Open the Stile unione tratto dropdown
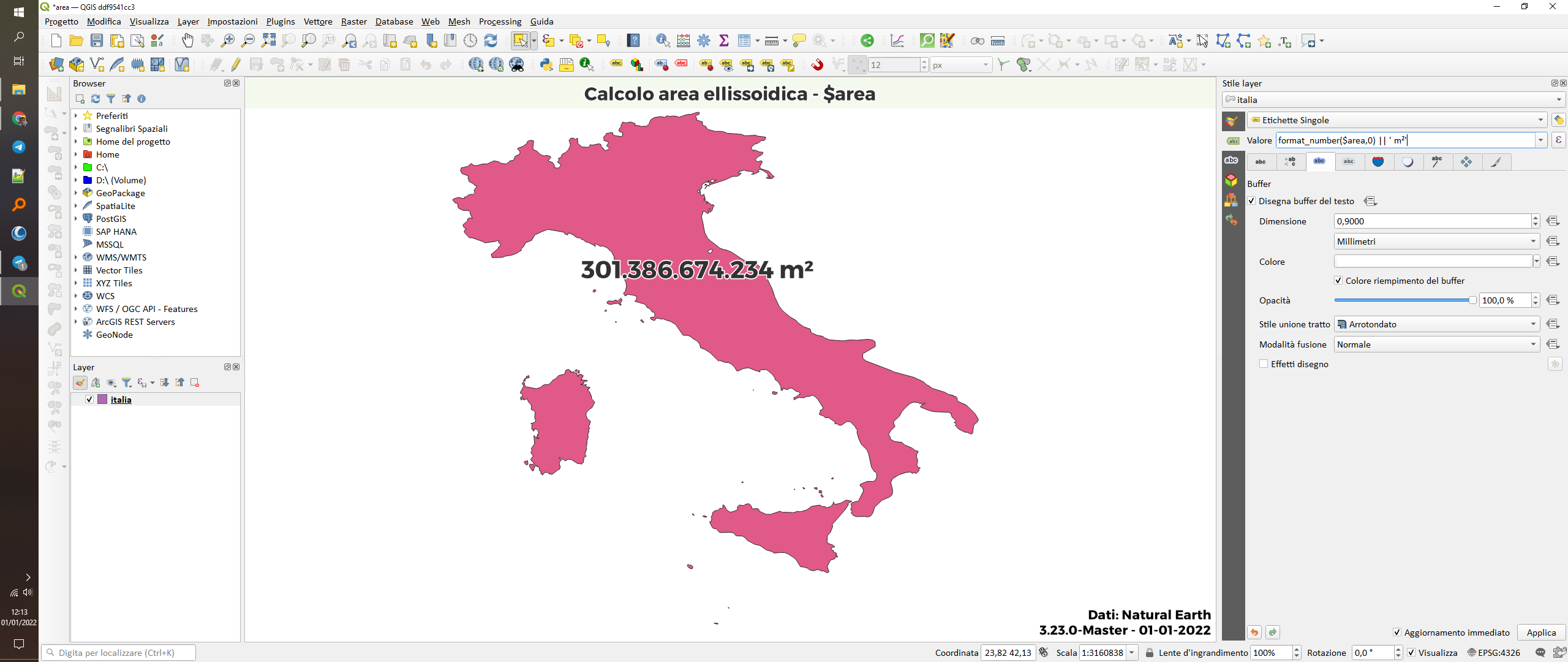The width and height of the screenshot is (1568, 662). point(1436,324)
